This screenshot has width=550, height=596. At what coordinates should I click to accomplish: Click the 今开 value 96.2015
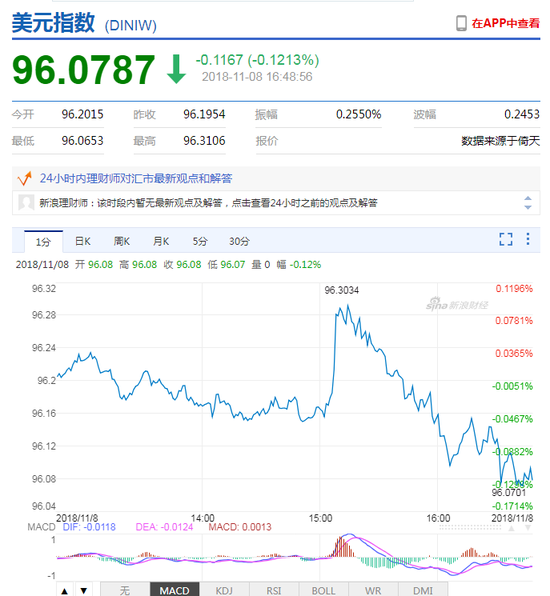82,114
